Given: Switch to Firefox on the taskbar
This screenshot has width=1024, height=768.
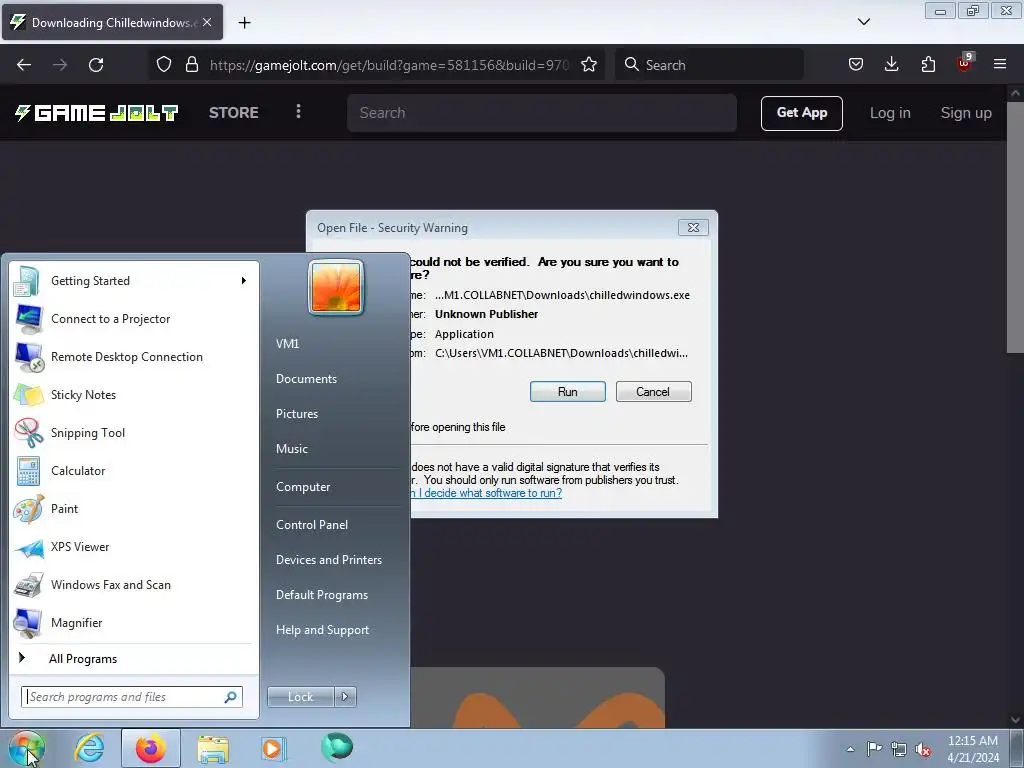Looking at the screenshot, I should point(151,748).
